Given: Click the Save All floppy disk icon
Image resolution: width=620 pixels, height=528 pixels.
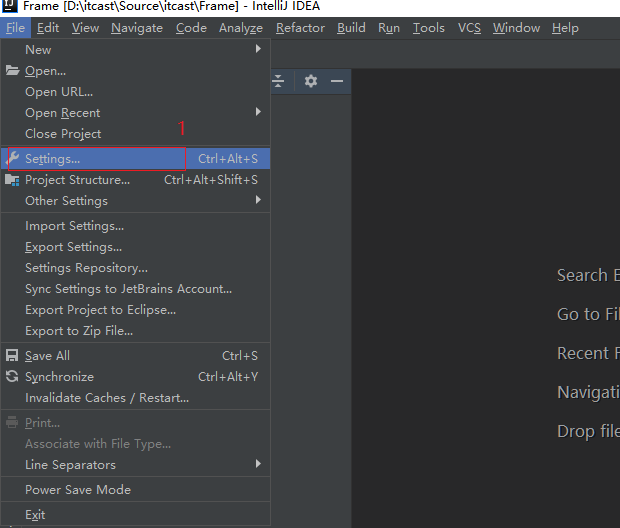Looking at the screenshot, I should coord(13,356).
